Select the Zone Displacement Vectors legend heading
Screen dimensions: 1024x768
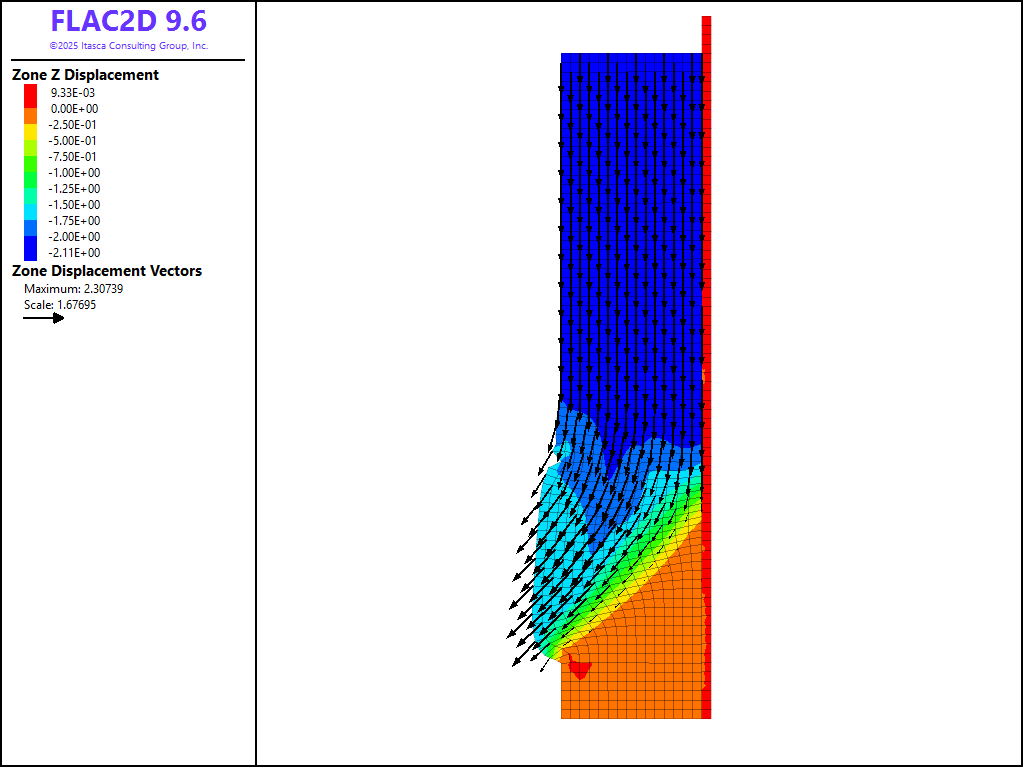(106, 271)
